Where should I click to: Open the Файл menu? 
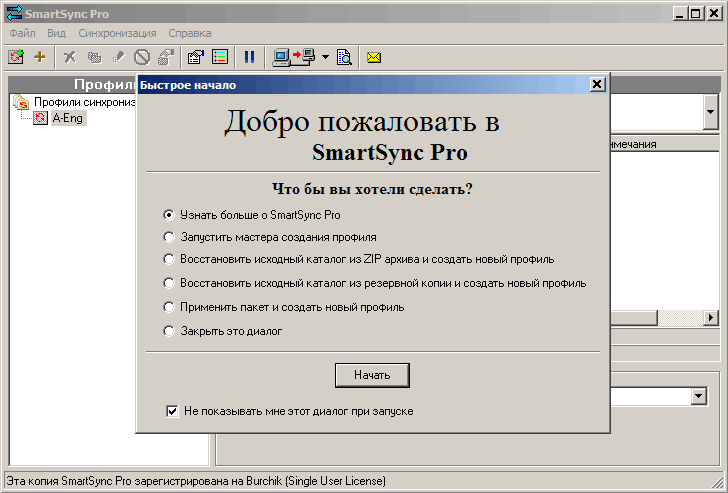pyautogui.click(x=22, y=33)
